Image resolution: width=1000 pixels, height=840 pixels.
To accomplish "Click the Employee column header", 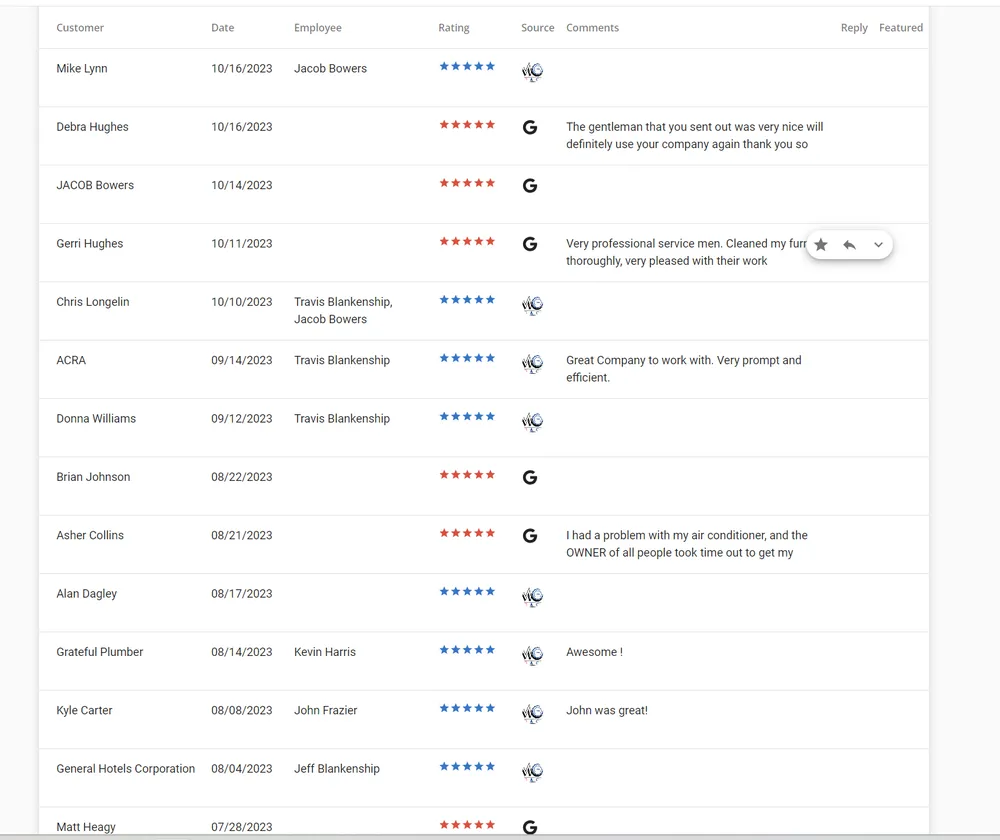I will point(317,28).
